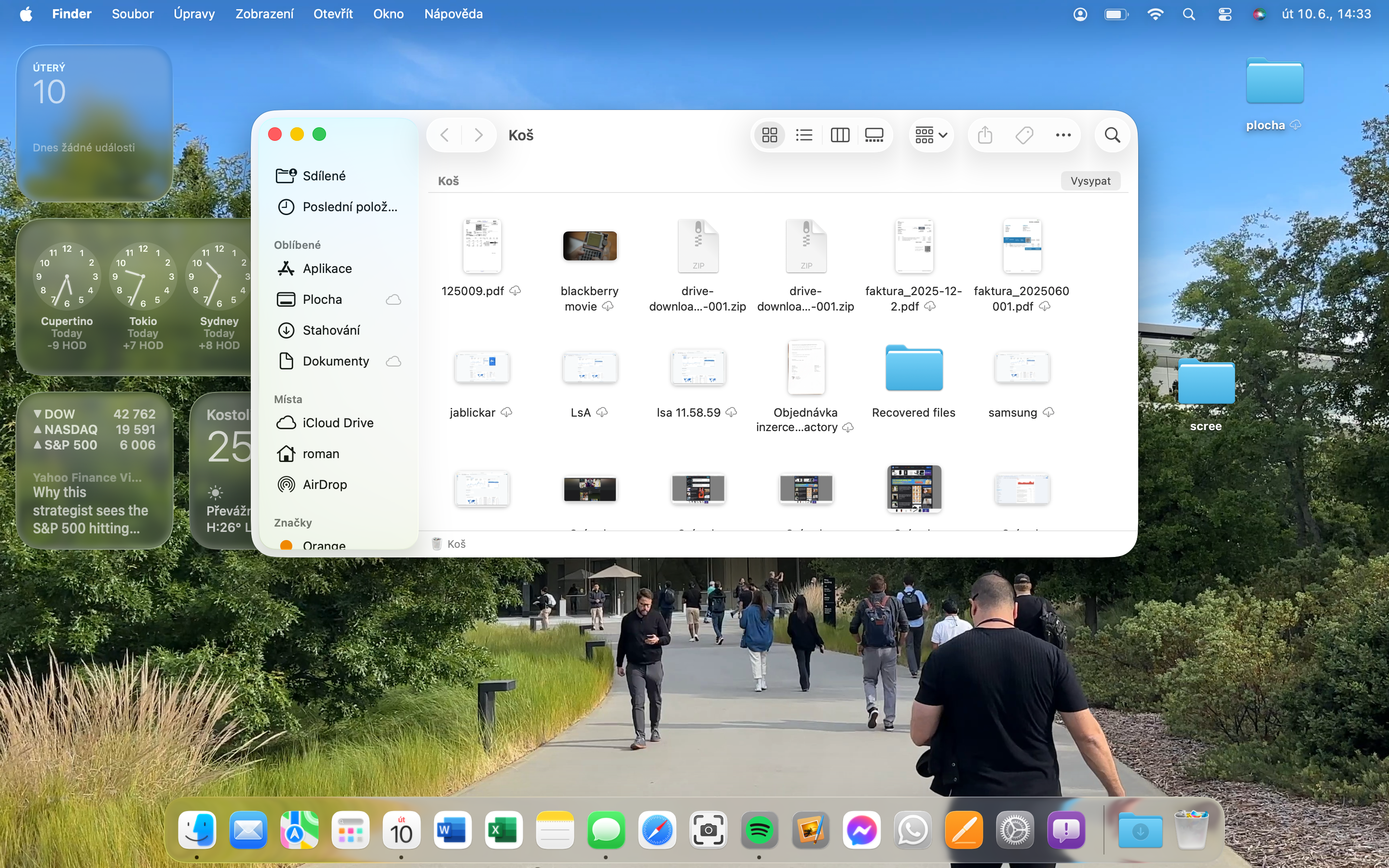Click the Share toolbar icon
Viewport: 1389px width, 868px height.
coord(985,136)
